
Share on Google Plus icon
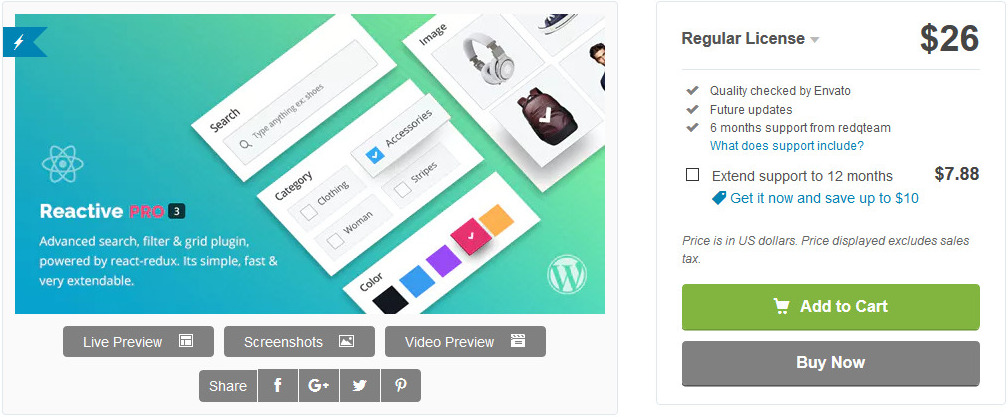[319, 386]
